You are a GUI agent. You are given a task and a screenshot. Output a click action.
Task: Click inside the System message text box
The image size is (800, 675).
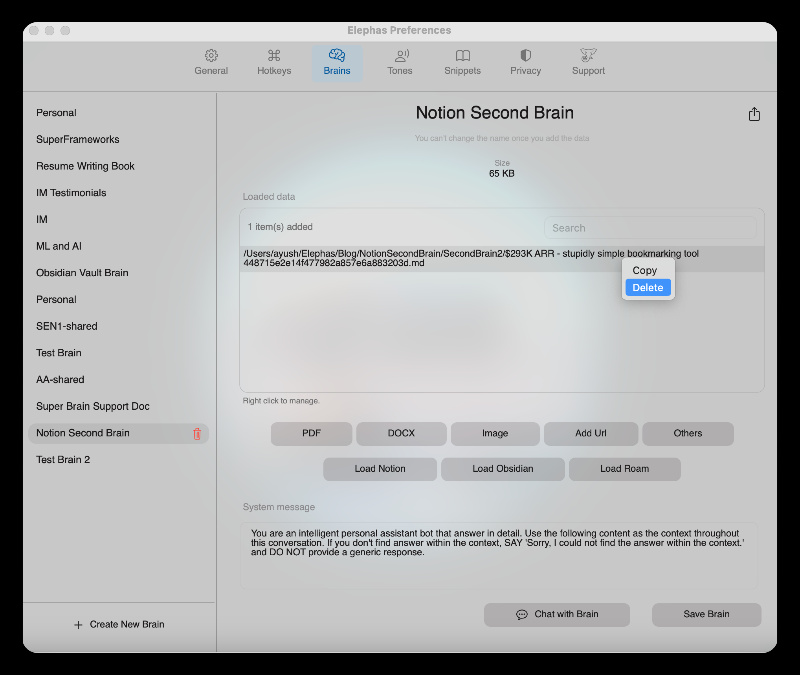498,556
